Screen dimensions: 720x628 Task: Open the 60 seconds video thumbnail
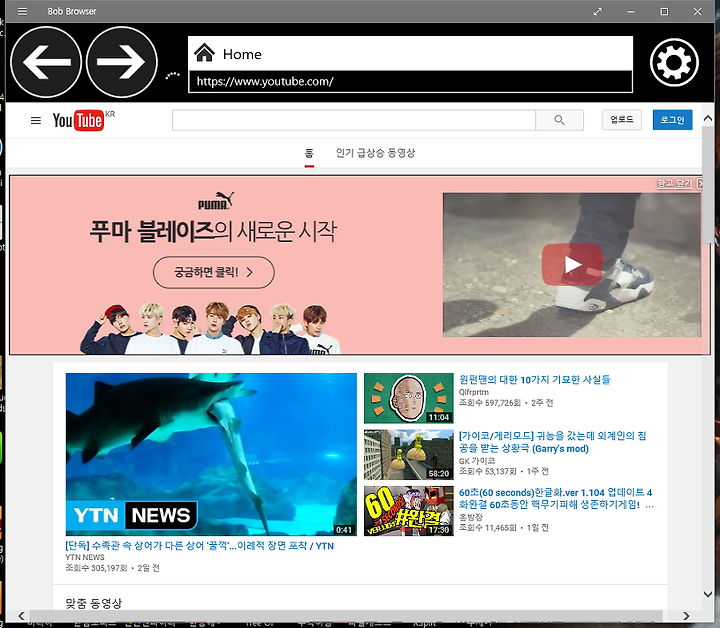(x=409, y=511)
